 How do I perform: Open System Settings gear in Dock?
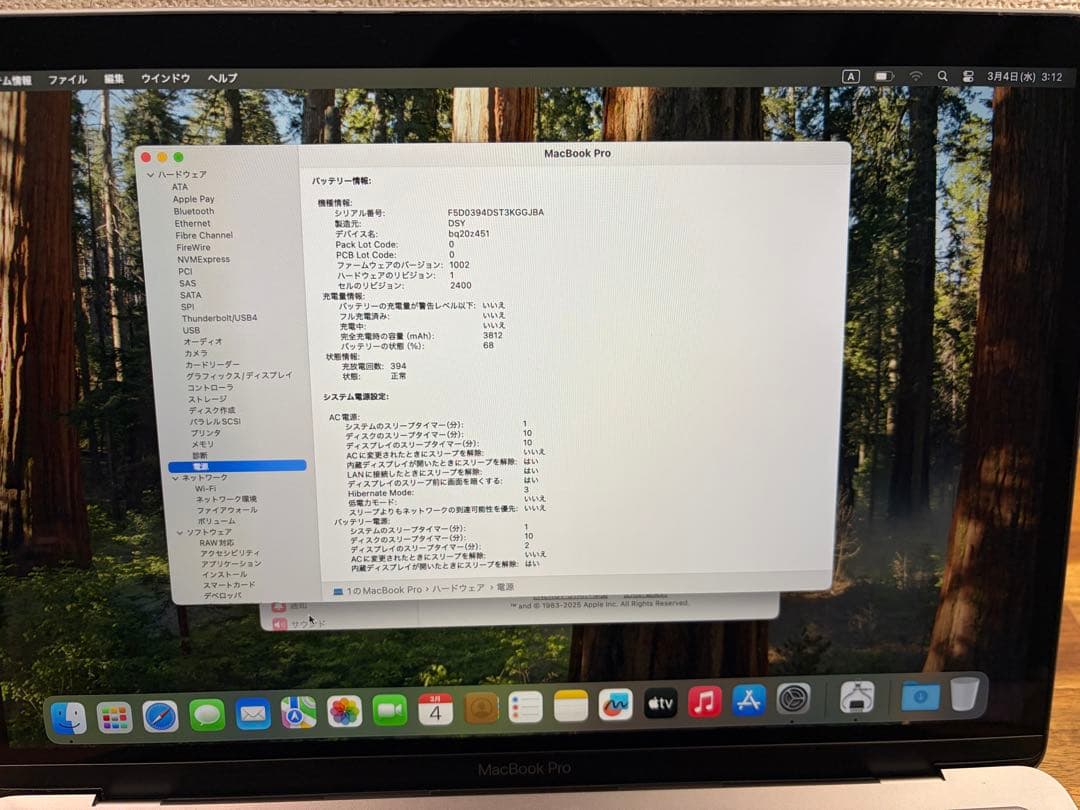click(793, 699)
